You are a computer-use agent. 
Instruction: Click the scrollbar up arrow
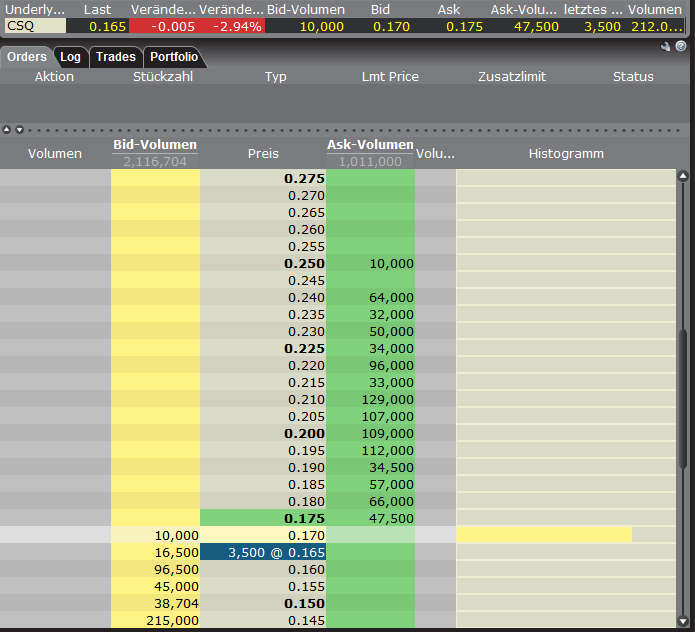[683, 177]
